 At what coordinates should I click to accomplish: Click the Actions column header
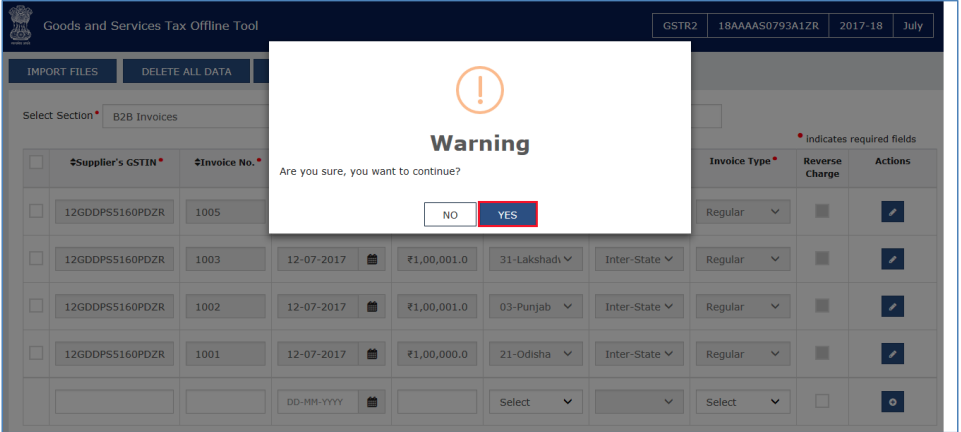[892, 161]
